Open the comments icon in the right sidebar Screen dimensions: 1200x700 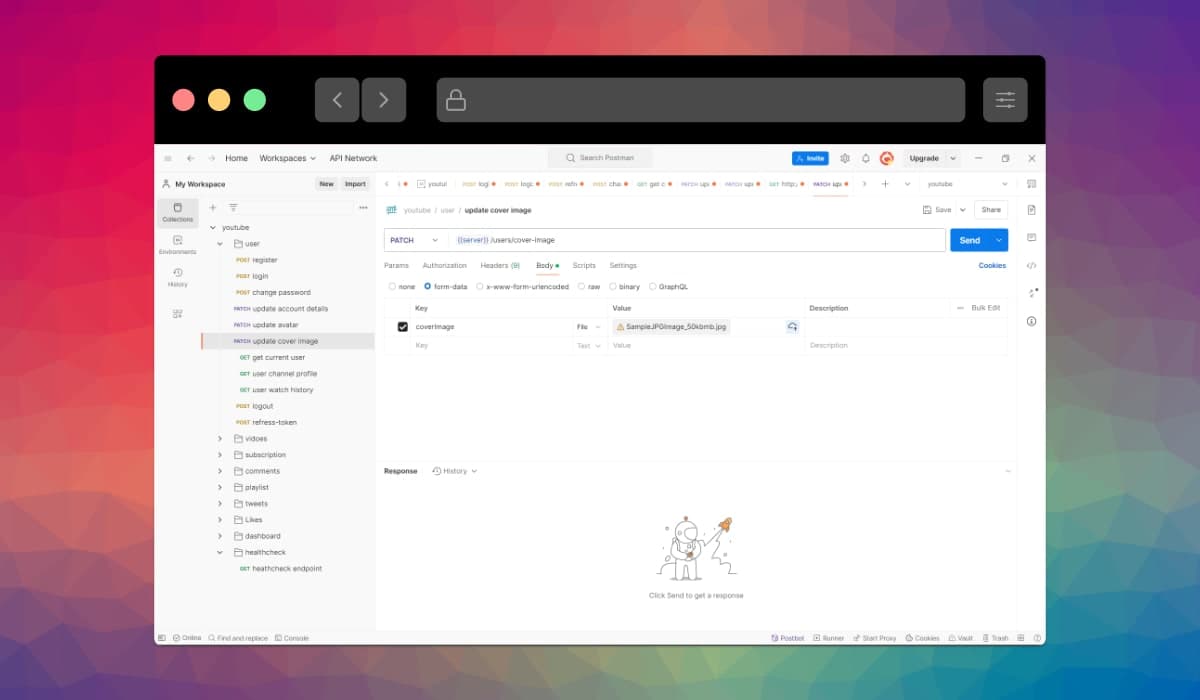[1032, 237]
